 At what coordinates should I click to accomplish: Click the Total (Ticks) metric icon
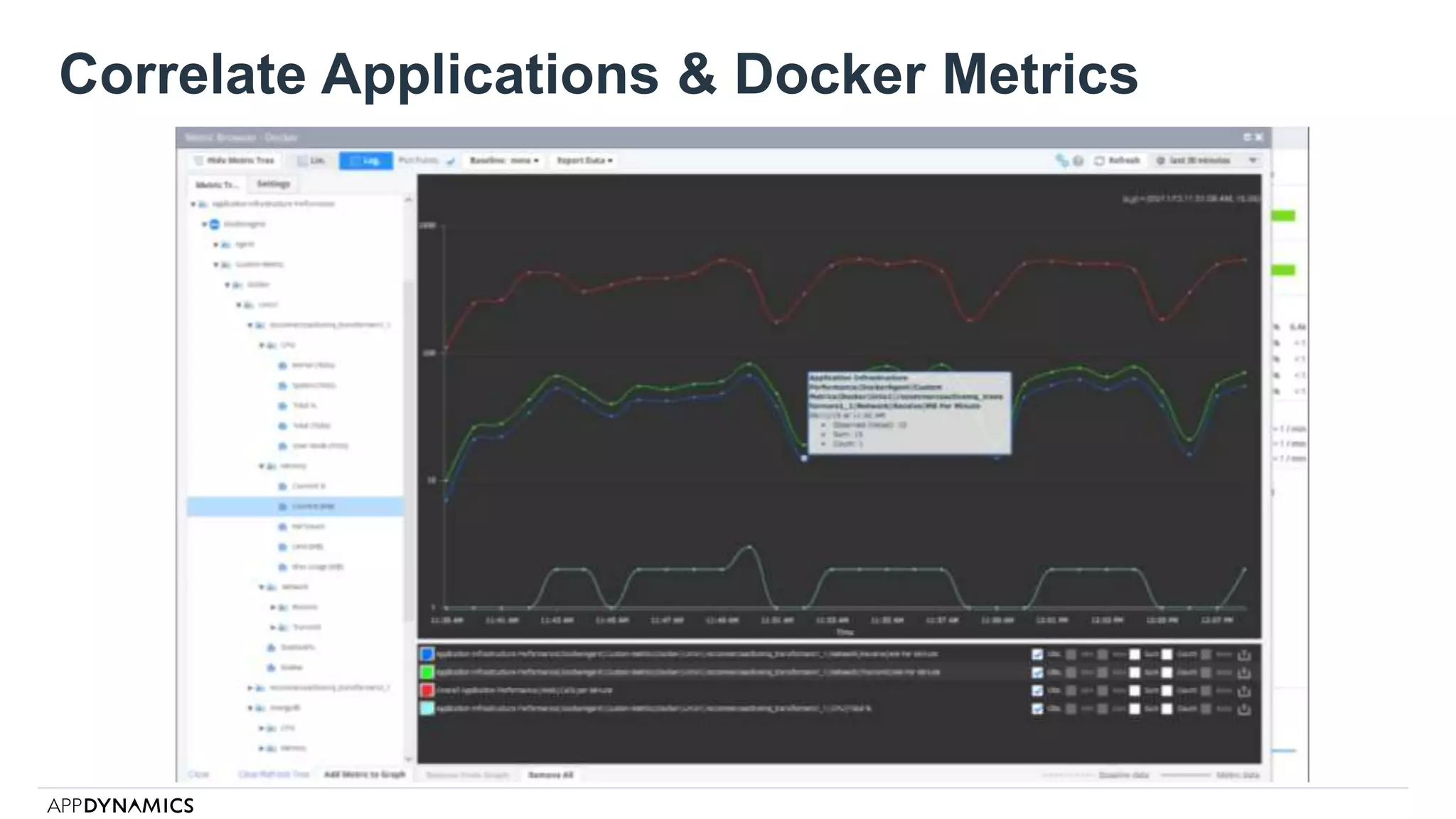point(282,426)
